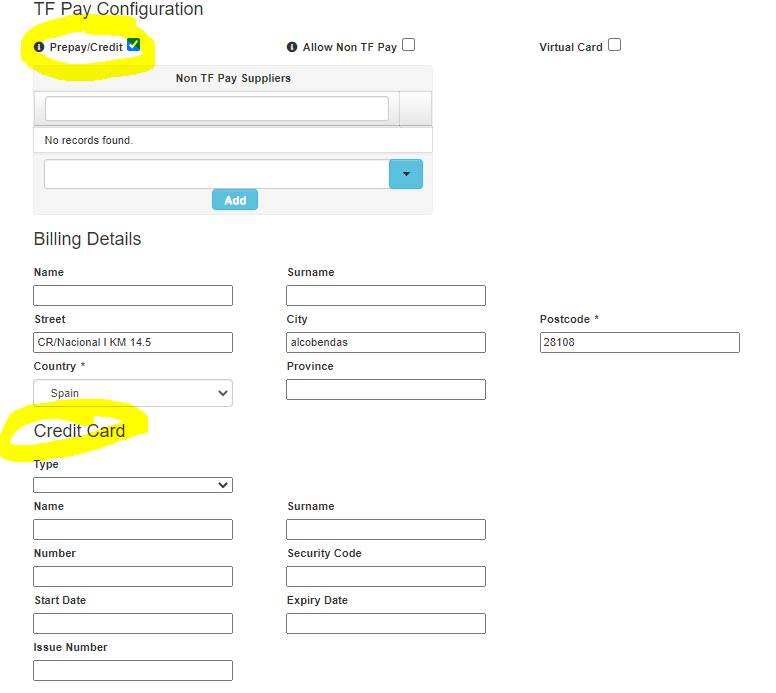Open the Credit Card Type dropdown
Image resolution: width=776 pixels, height=693 pixels.
133,485
